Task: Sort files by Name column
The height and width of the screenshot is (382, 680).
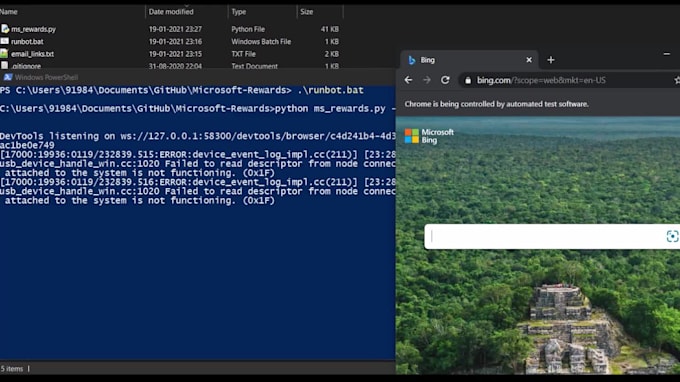Action: [9, 12]
